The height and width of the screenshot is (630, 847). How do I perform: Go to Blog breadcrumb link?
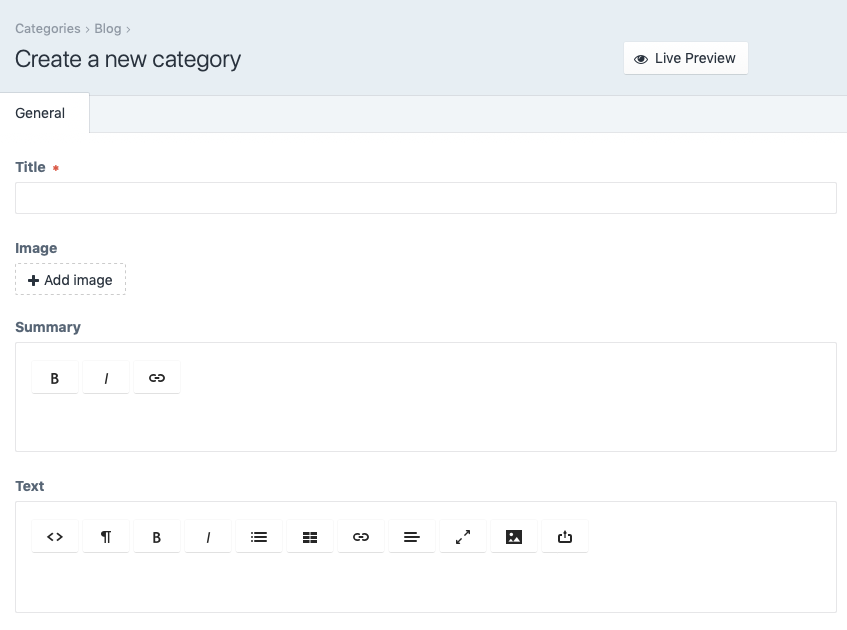[x=107, y=29]
